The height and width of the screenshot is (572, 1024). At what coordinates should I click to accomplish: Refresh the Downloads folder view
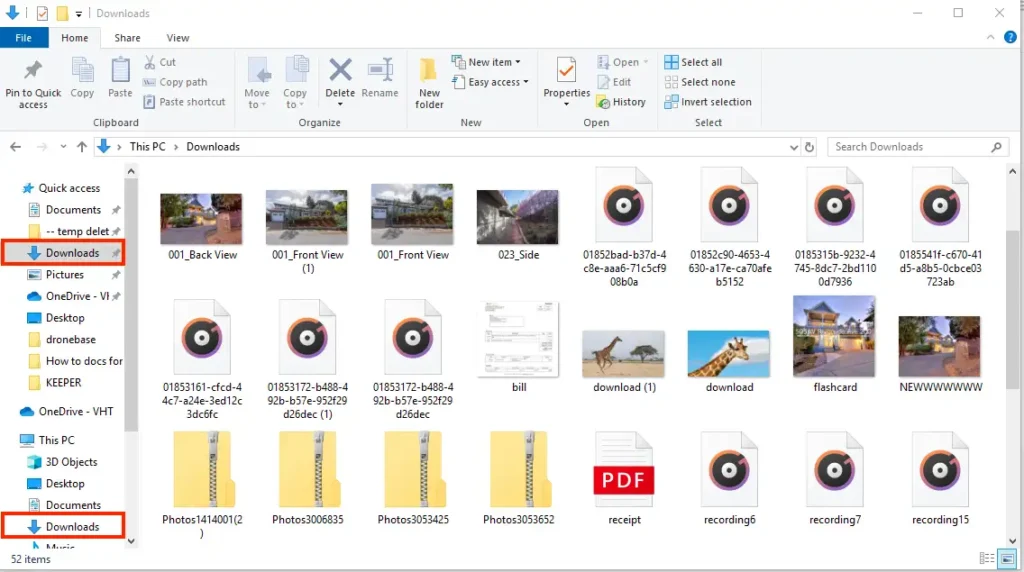[809, 147]
